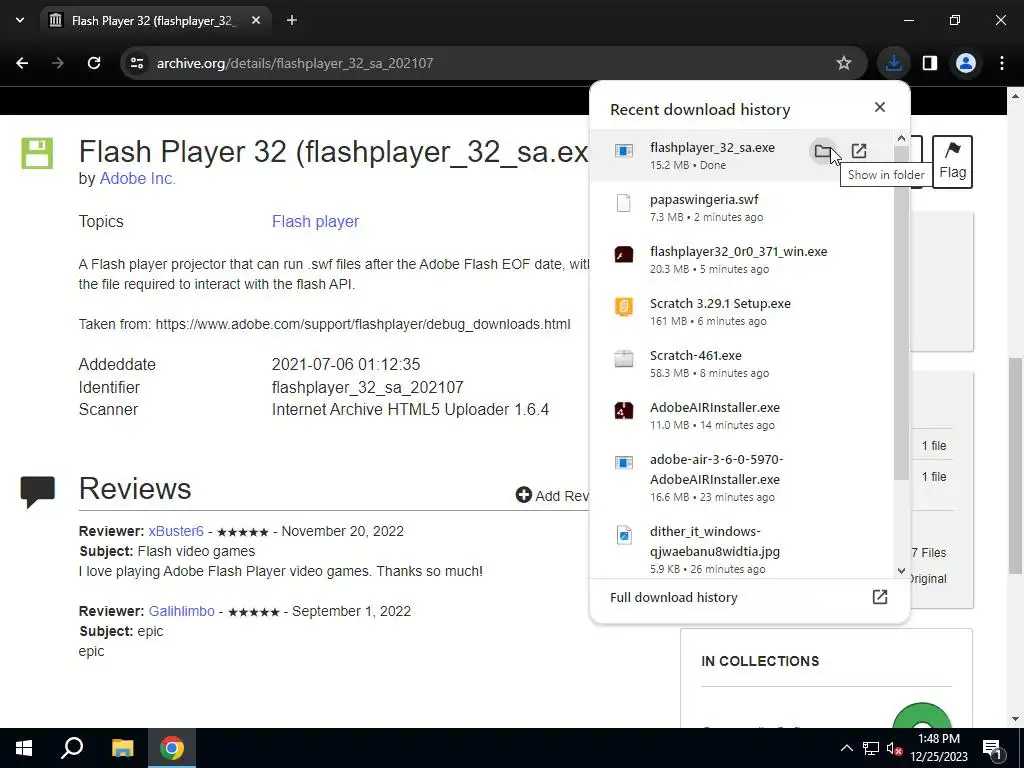
Task: Flag this item
Action: [x=952, y=162]
